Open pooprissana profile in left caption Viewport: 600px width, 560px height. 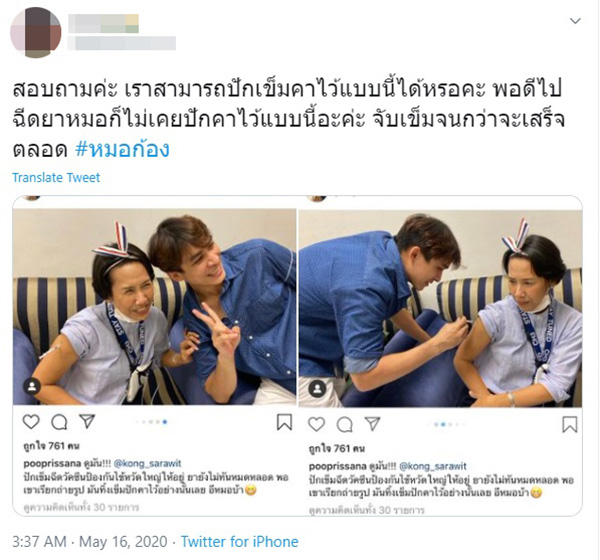pos(52,464)
